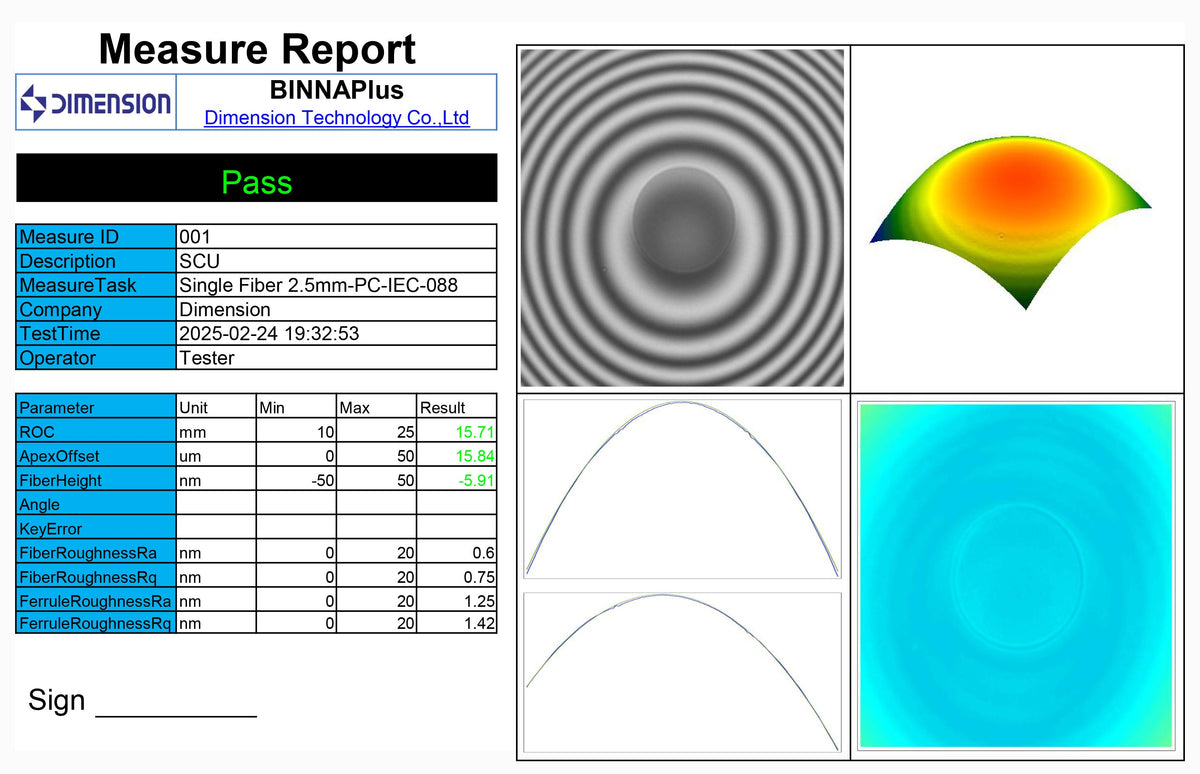This screenshot has width=1200, height=774.
Task: Click the Dimension company logo
Action: [x=96, y=103]
